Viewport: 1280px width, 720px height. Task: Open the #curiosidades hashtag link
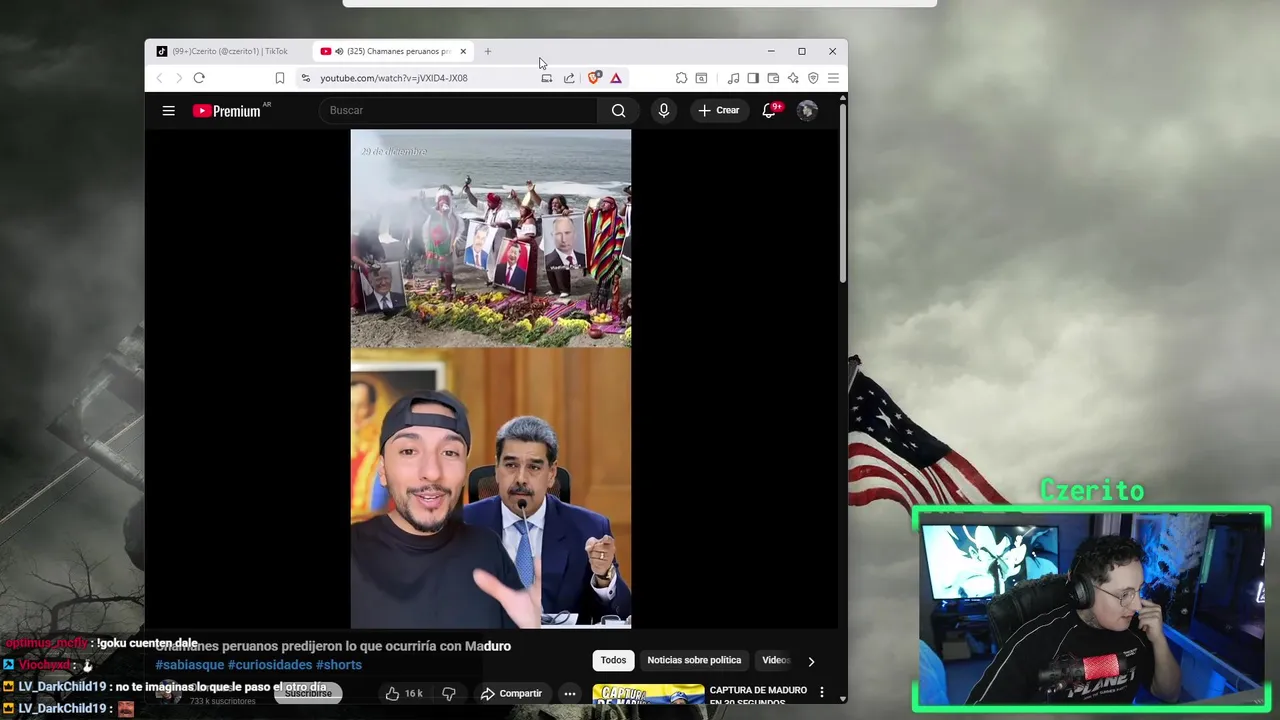270,665
